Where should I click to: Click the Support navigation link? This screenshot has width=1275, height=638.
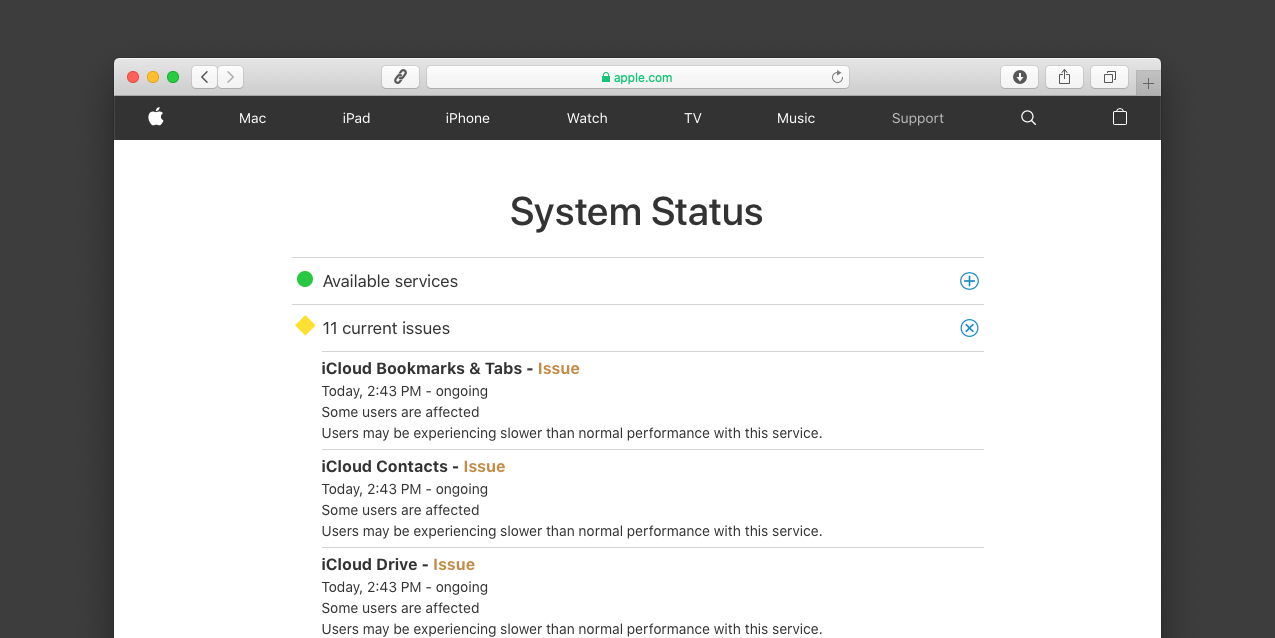coord(917,118)
